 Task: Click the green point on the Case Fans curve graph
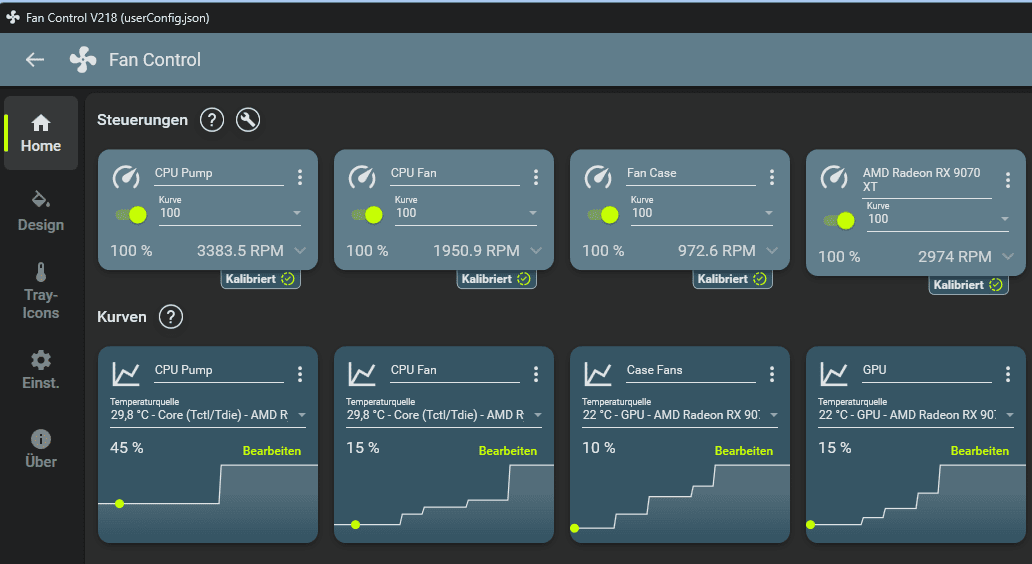pyautogui.click(x=575, y=528)
